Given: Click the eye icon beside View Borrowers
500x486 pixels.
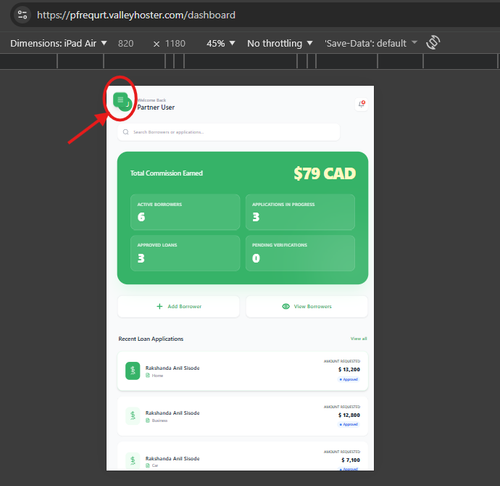Looking at the screenshot, I should [286, 306].
